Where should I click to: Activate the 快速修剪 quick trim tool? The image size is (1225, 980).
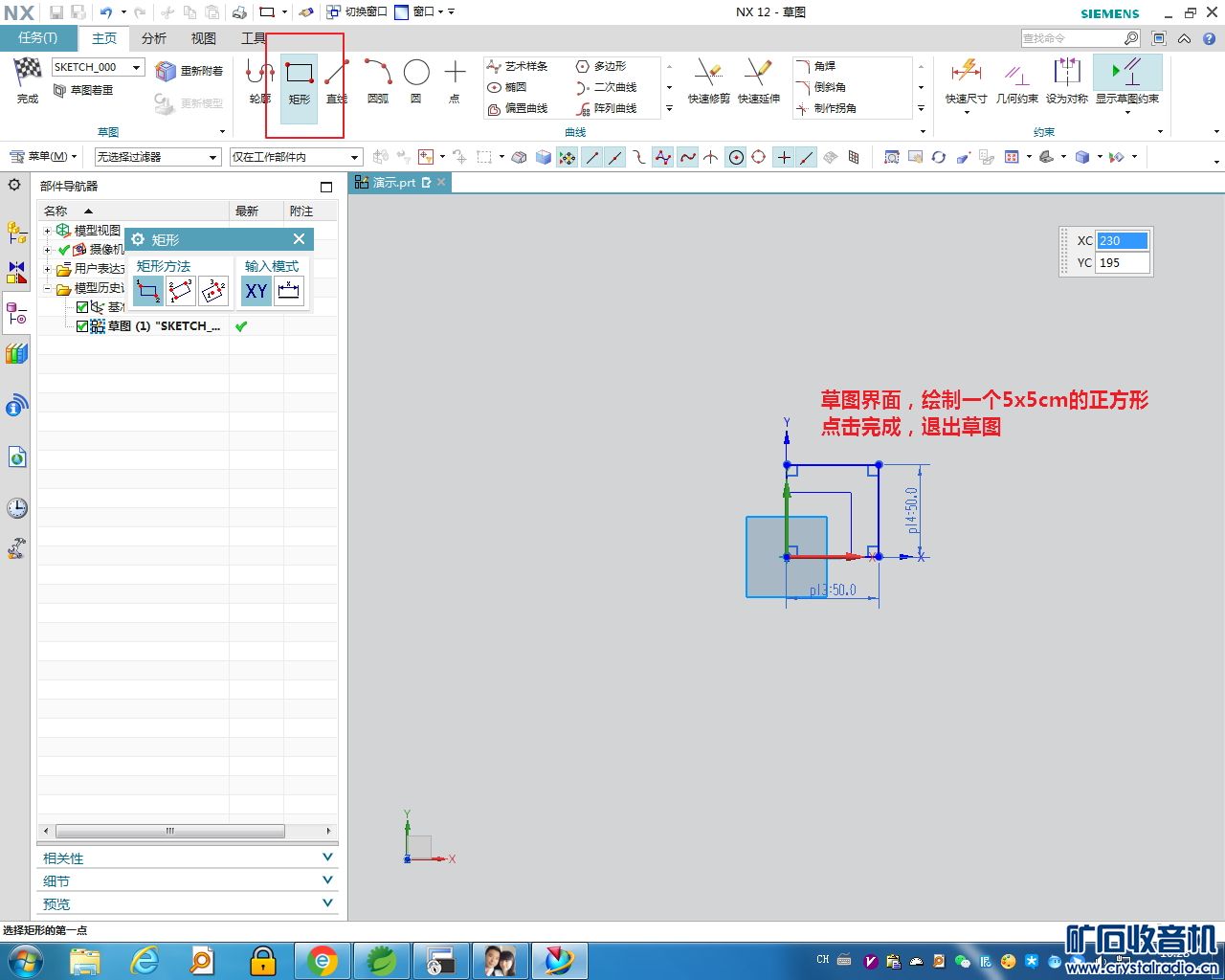(x=709, y=80)
